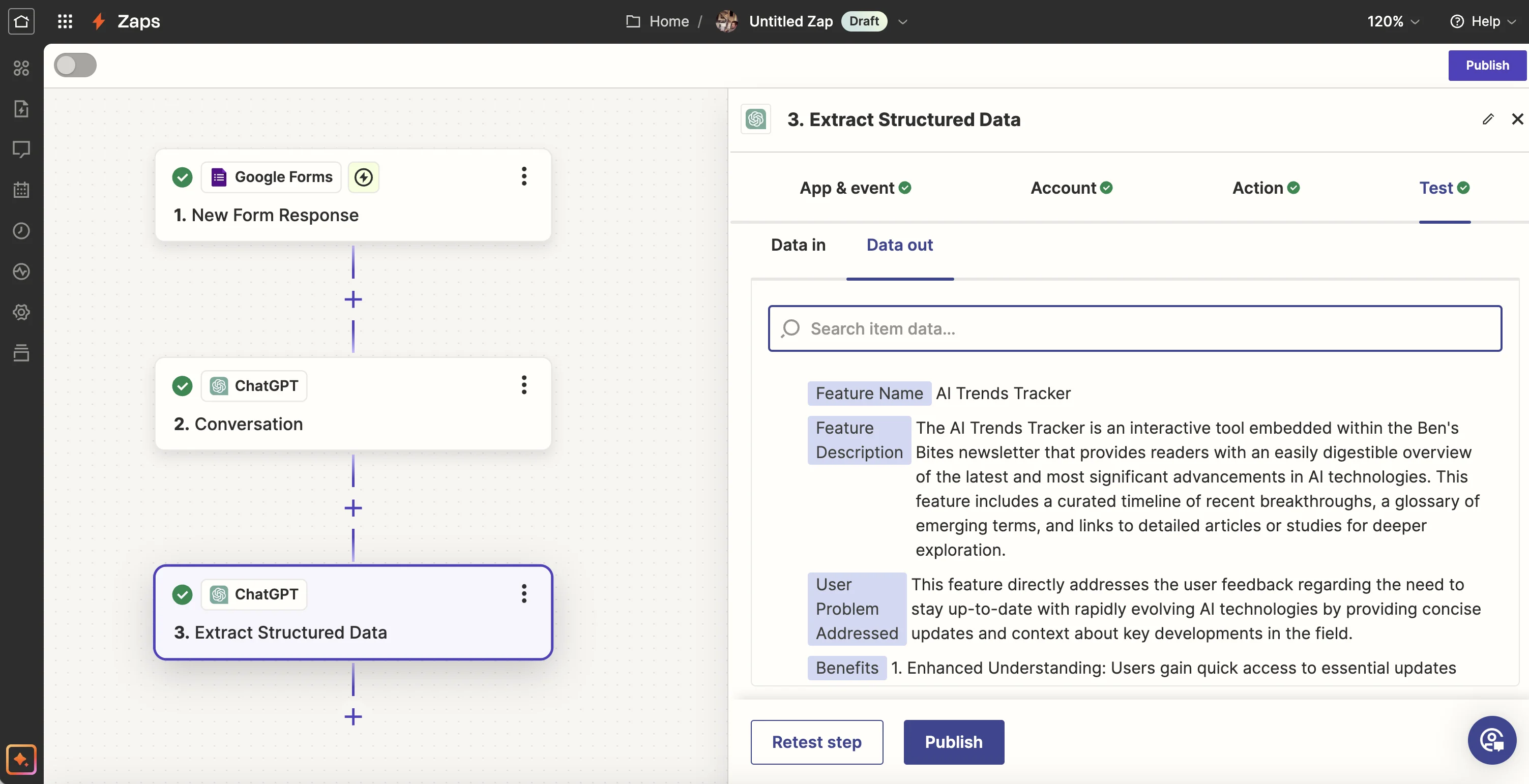The height and width of the screenshot is (784, 1529).
Task: Open Zap history clock icon in sidebar
Action: pos(21,231)
